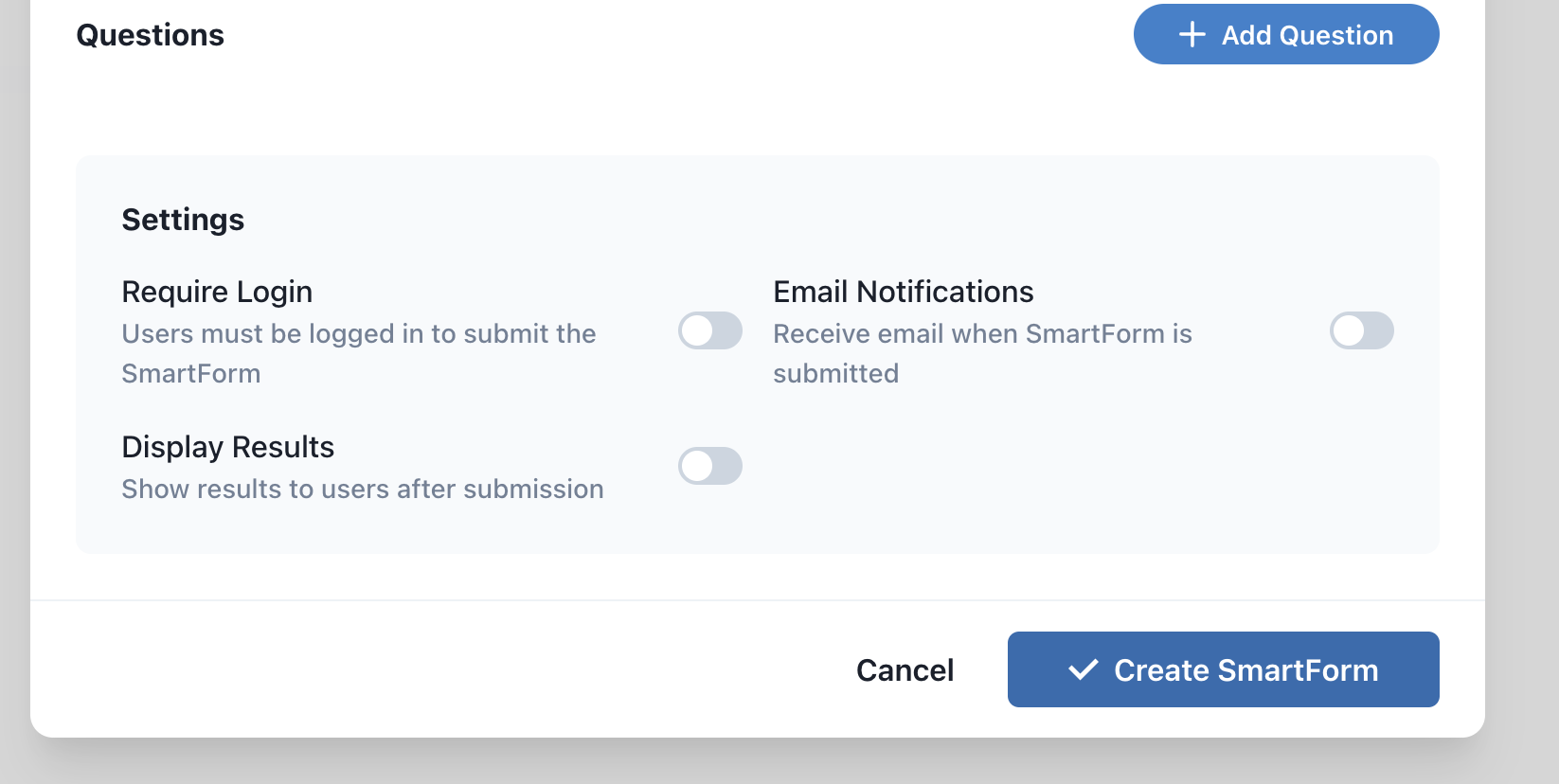Click the dimmed backdrop outside the dialog

pyautogui.click(x=1521, y=379)
